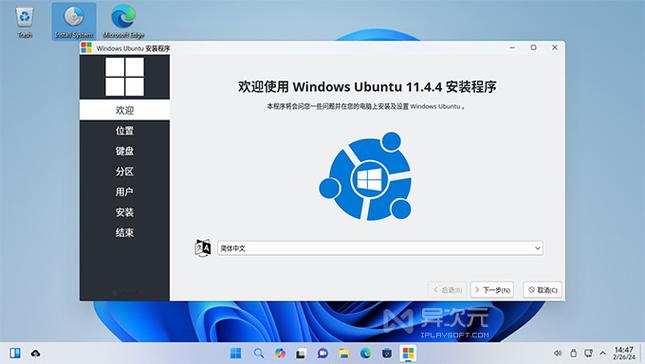Open File Explorer folder on taskbar
The image size is (645, 364).
coord(344,353)
